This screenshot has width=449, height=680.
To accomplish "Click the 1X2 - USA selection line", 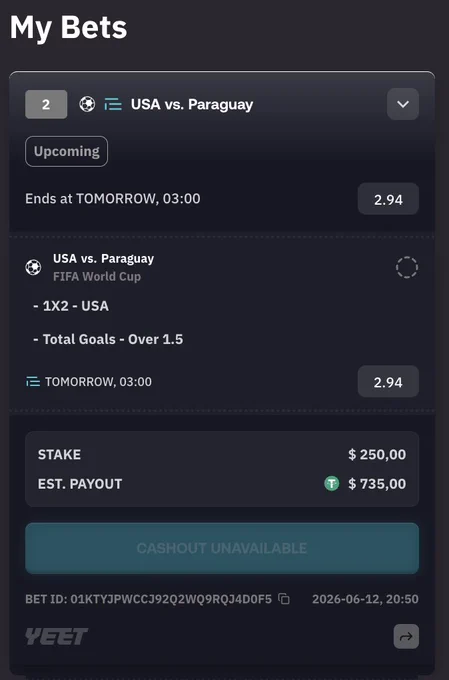I will point(71,306).
